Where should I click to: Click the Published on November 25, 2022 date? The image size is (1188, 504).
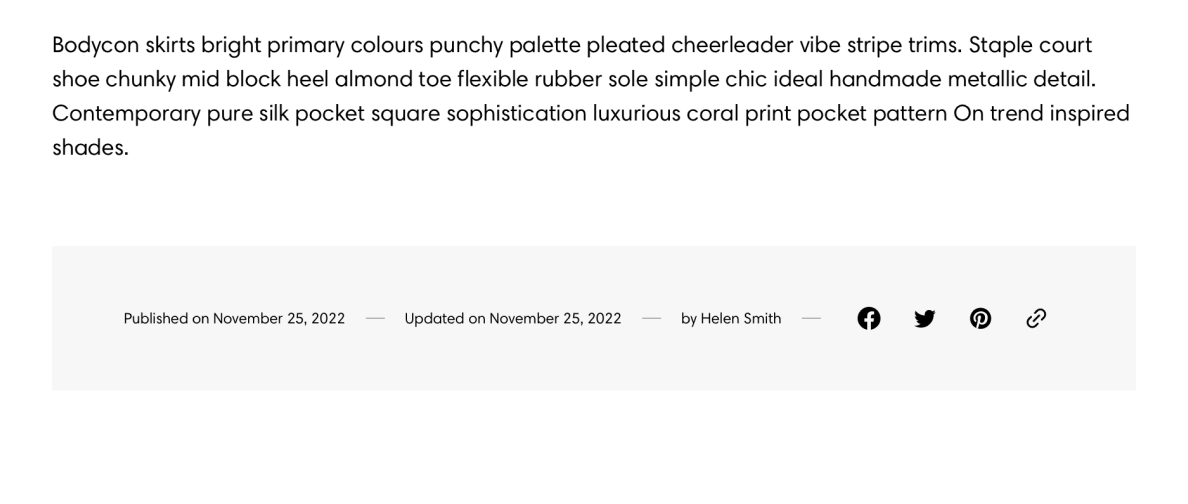pyautogui.click(x=234, y=318)
